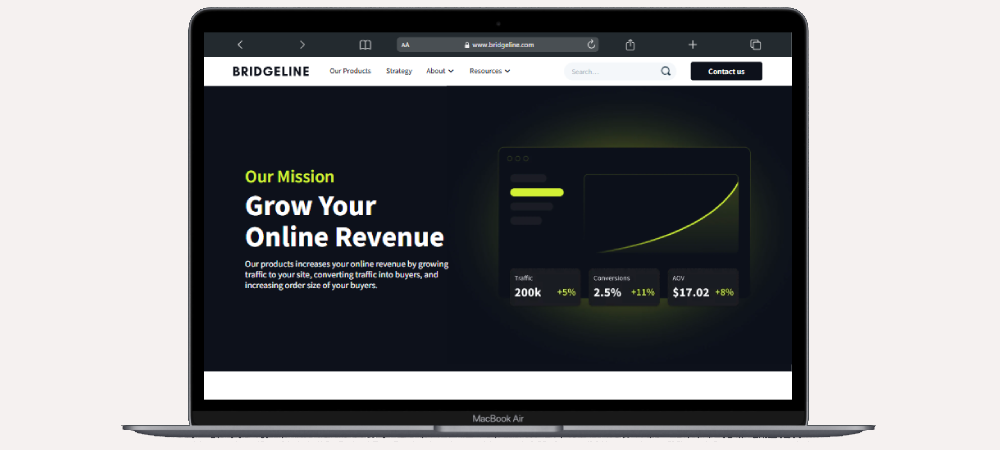Reload the page with refresh icon

click(x=591, y=45)
